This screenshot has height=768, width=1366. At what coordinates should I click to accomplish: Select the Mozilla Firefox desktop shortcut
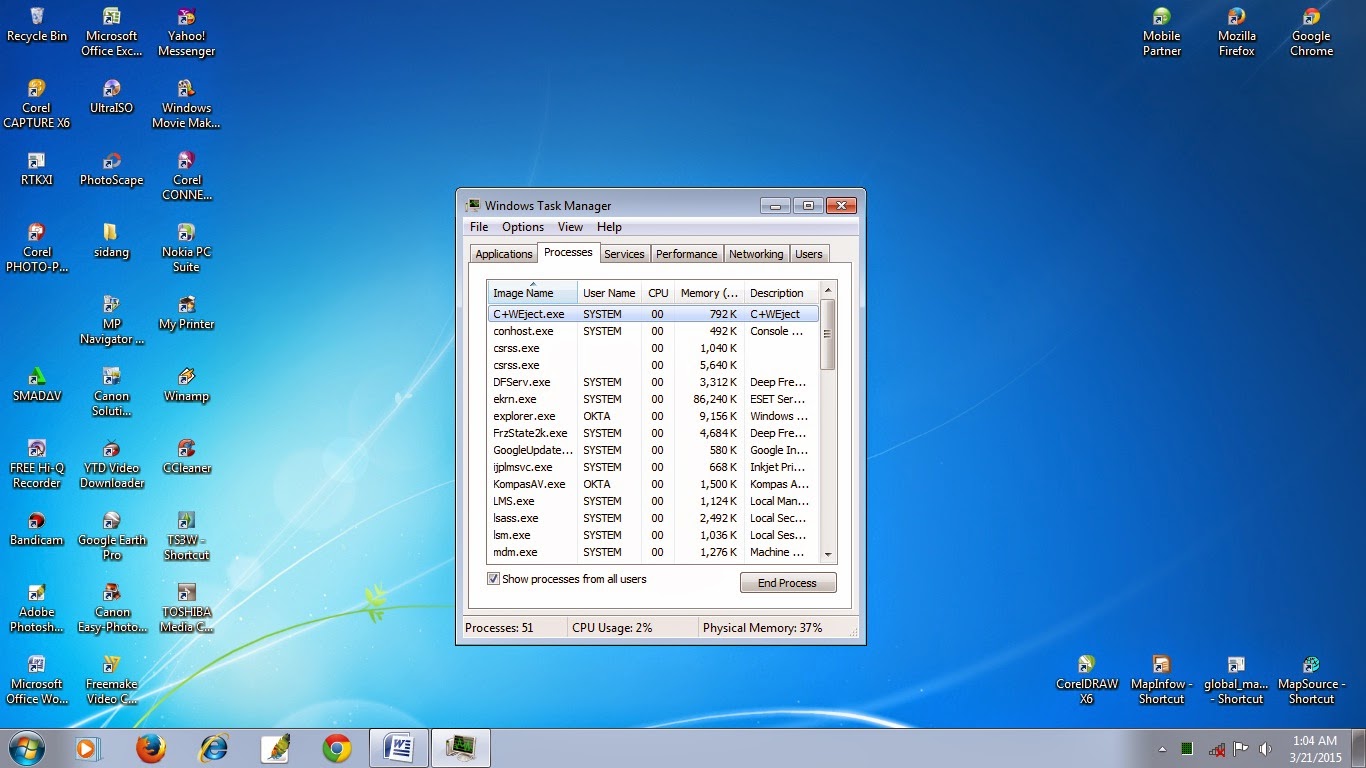[1236, 19]
